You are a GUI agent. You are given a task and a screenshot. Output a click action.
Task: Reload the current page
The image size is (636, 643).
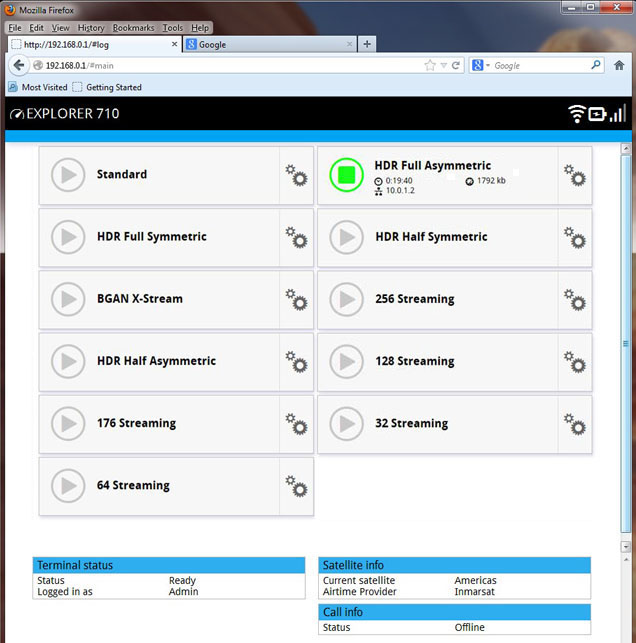(456, 66)
